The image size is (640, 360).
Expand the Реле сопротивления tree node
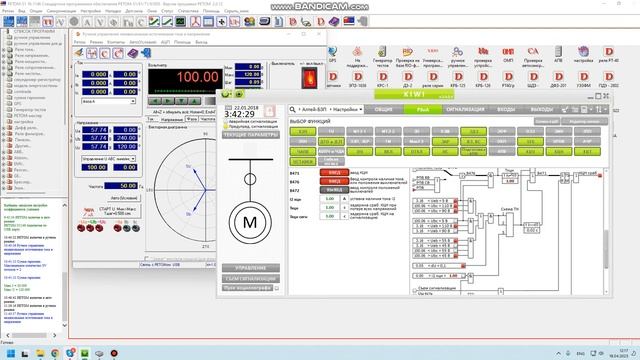4,68
